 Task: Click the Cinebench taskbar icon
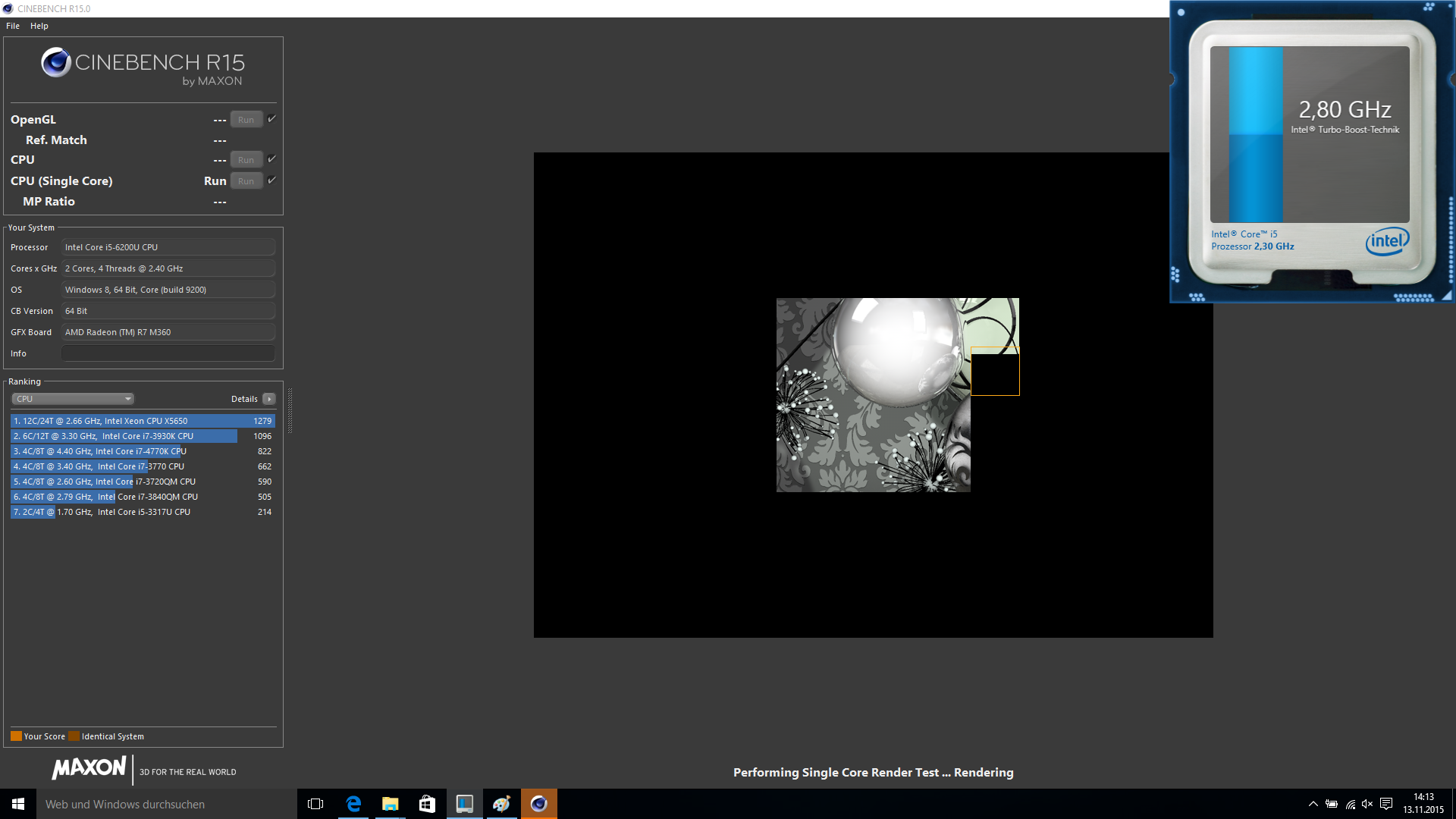pyautogui.click(x=539, y=804)
